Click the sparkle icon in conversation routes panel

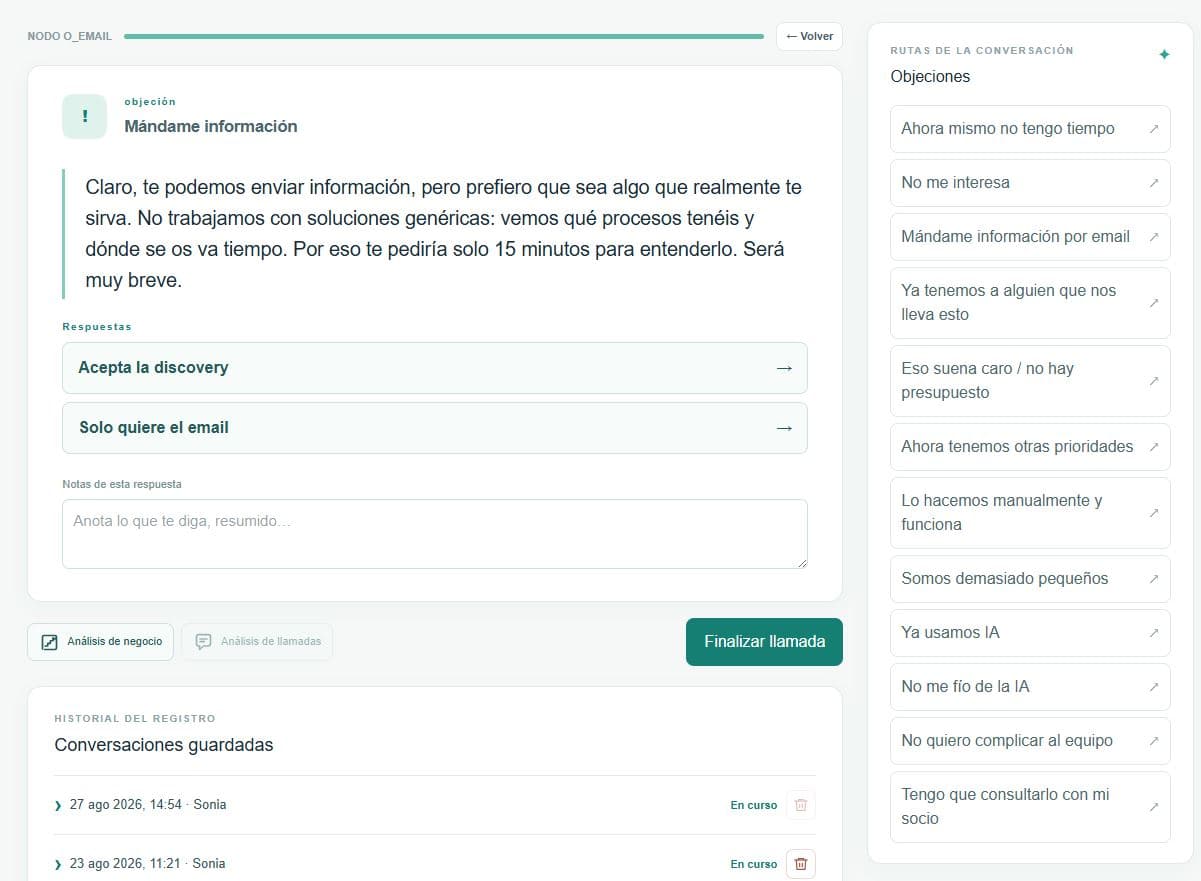(1164, 55)
